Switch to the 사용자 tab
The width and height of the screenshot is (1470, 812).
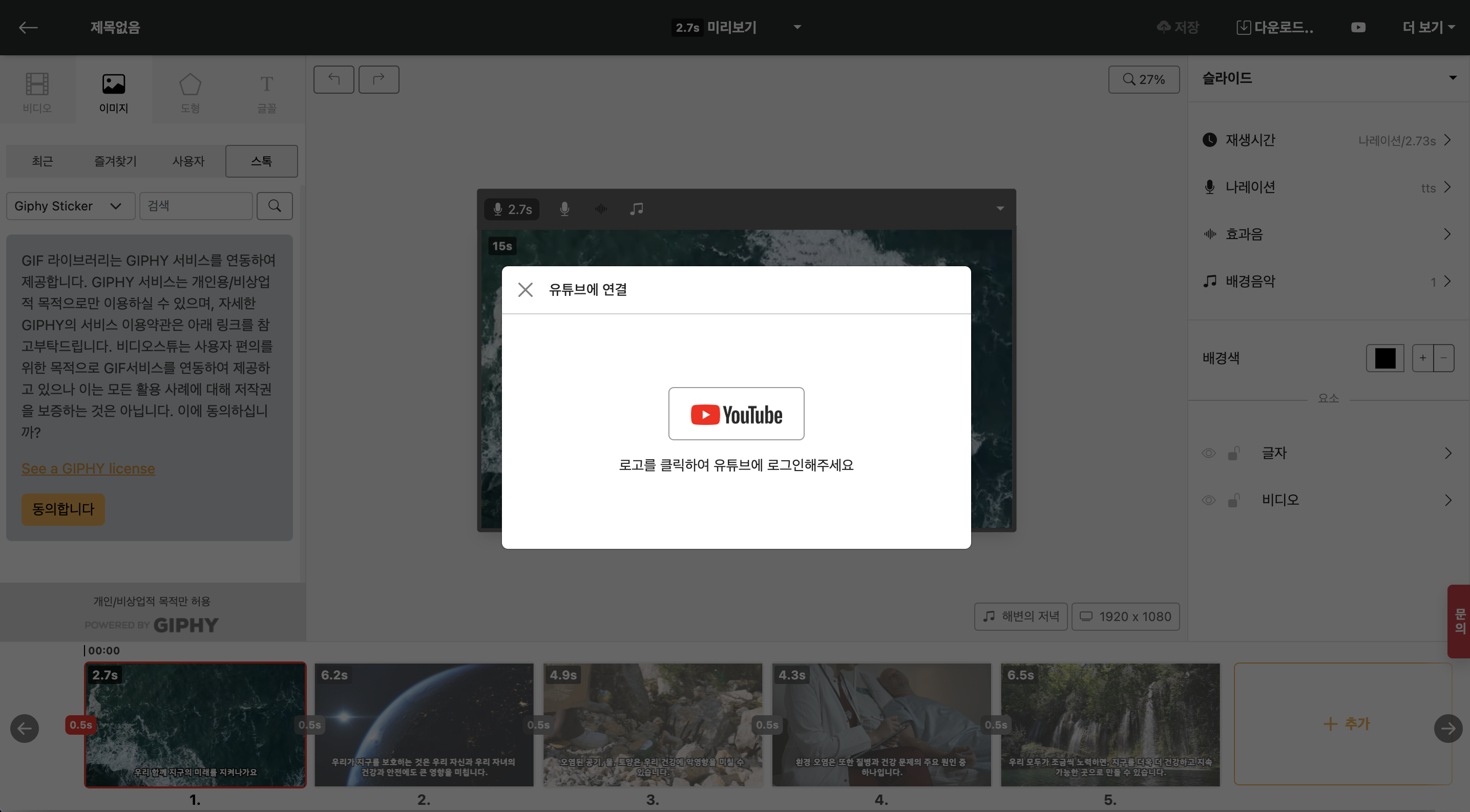coord(188,161)
